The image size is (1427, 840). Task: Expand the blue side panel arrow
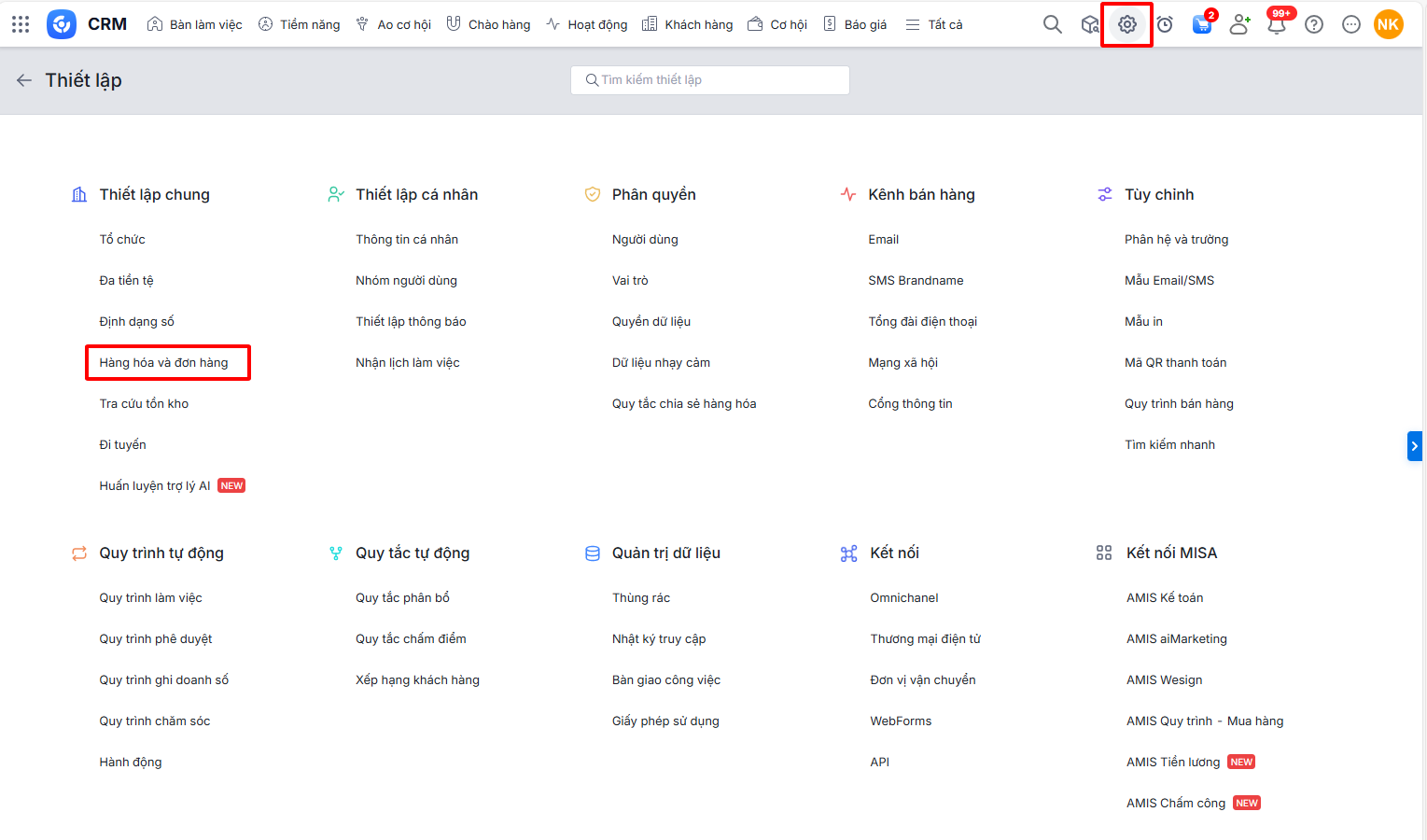[1414, 446]
